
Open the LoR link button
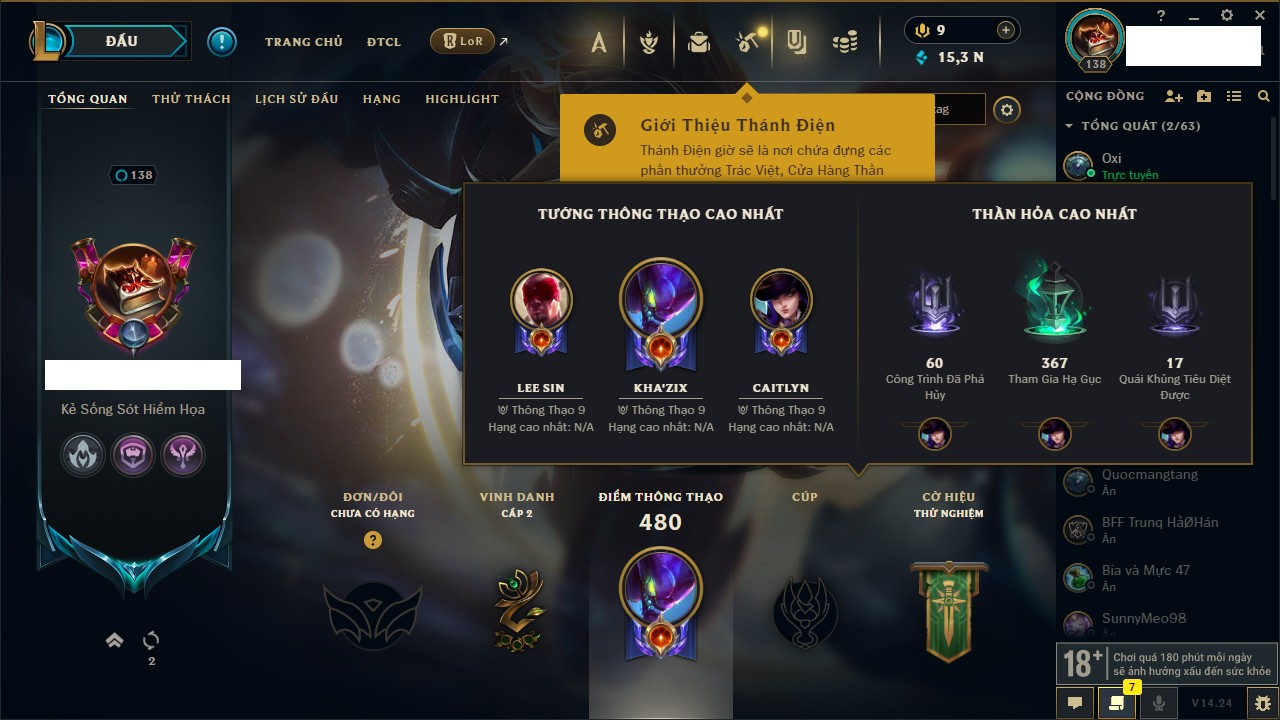tap(462, 42)
